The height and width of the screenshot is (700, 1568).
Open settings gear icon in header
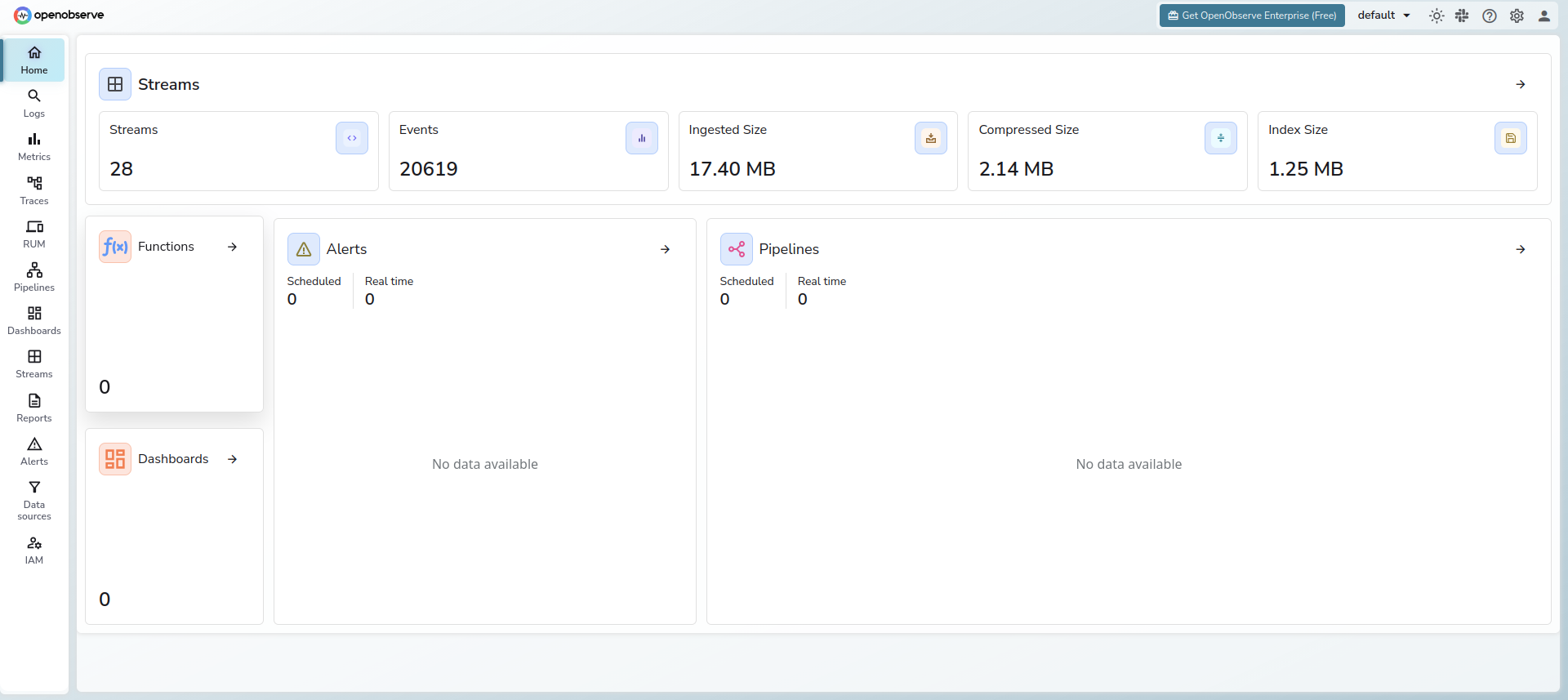tap(1517, 16)
